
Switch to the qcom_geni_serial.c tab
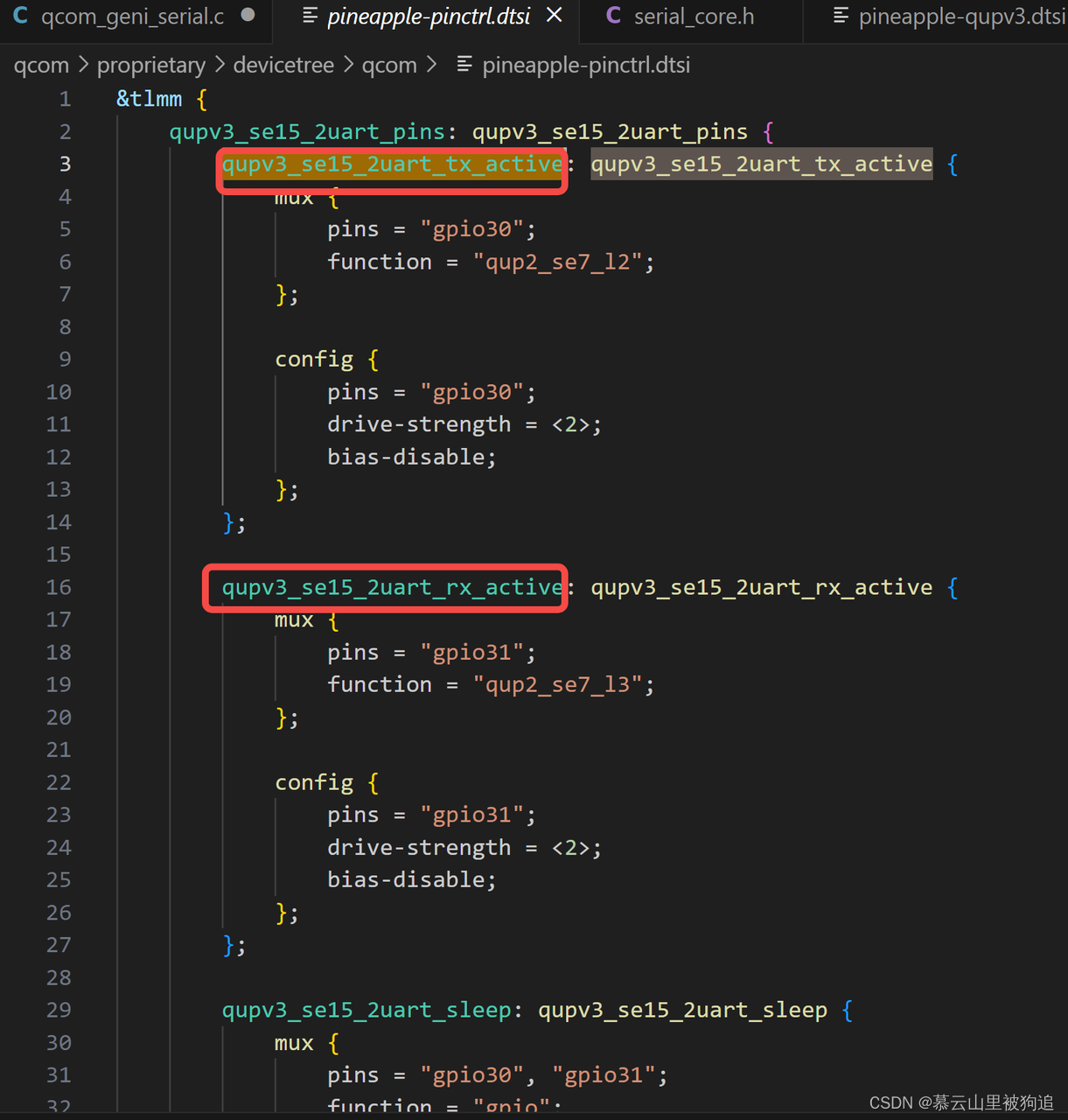[x=131, y=16]
